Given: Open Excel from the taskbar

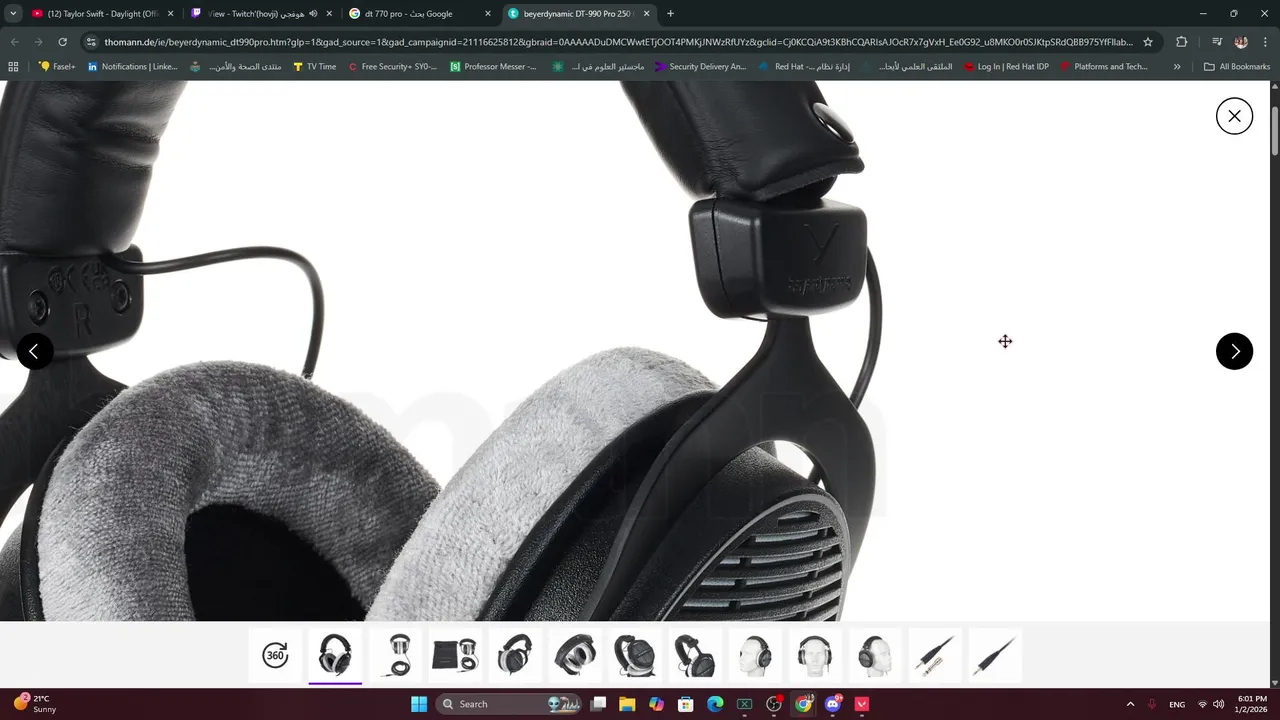Looking at the screenshot, I should [x=744, y=704].
